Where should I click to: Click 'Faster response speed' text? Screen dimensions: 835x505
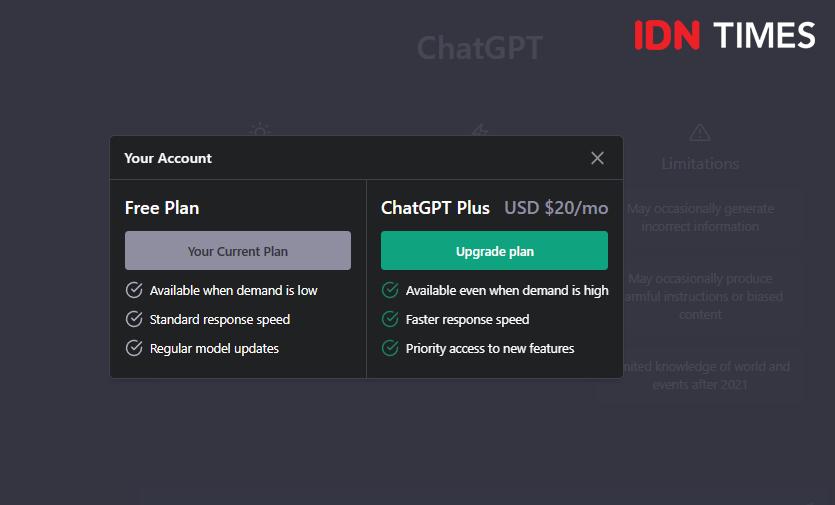tap(468, 320)
